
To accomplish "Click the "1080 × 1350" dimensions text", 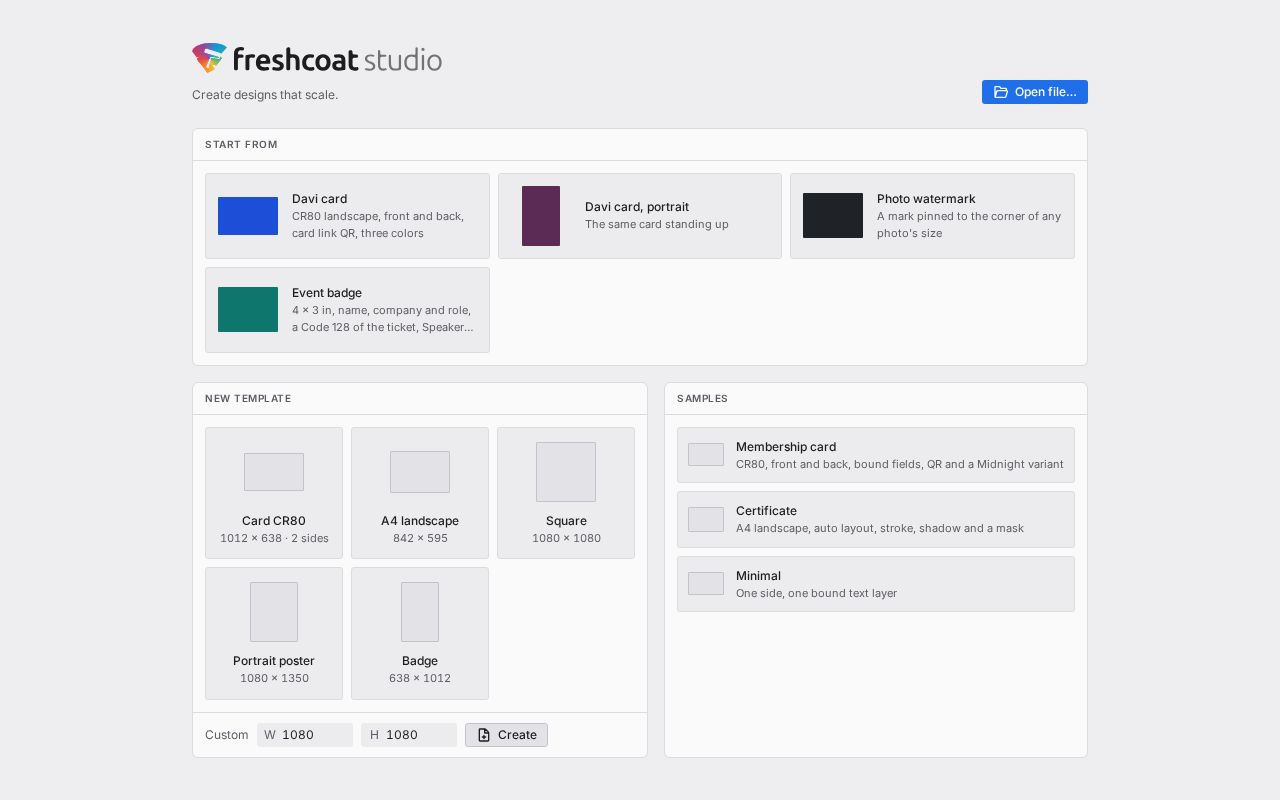I will coord(274,678).
